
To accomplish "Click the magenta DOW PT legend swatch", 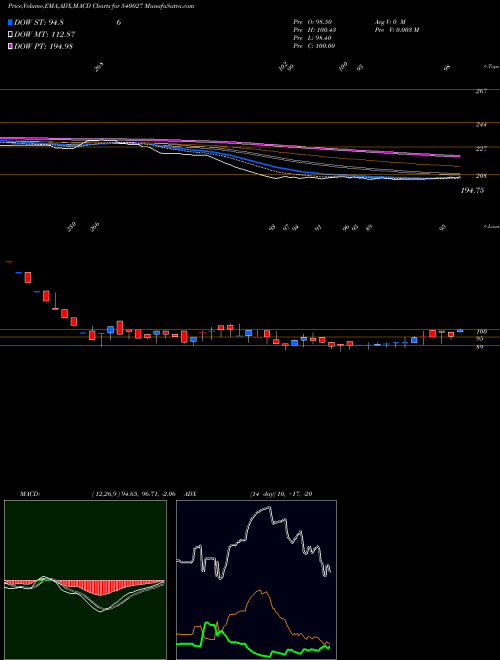I will (x=11, y=46).
